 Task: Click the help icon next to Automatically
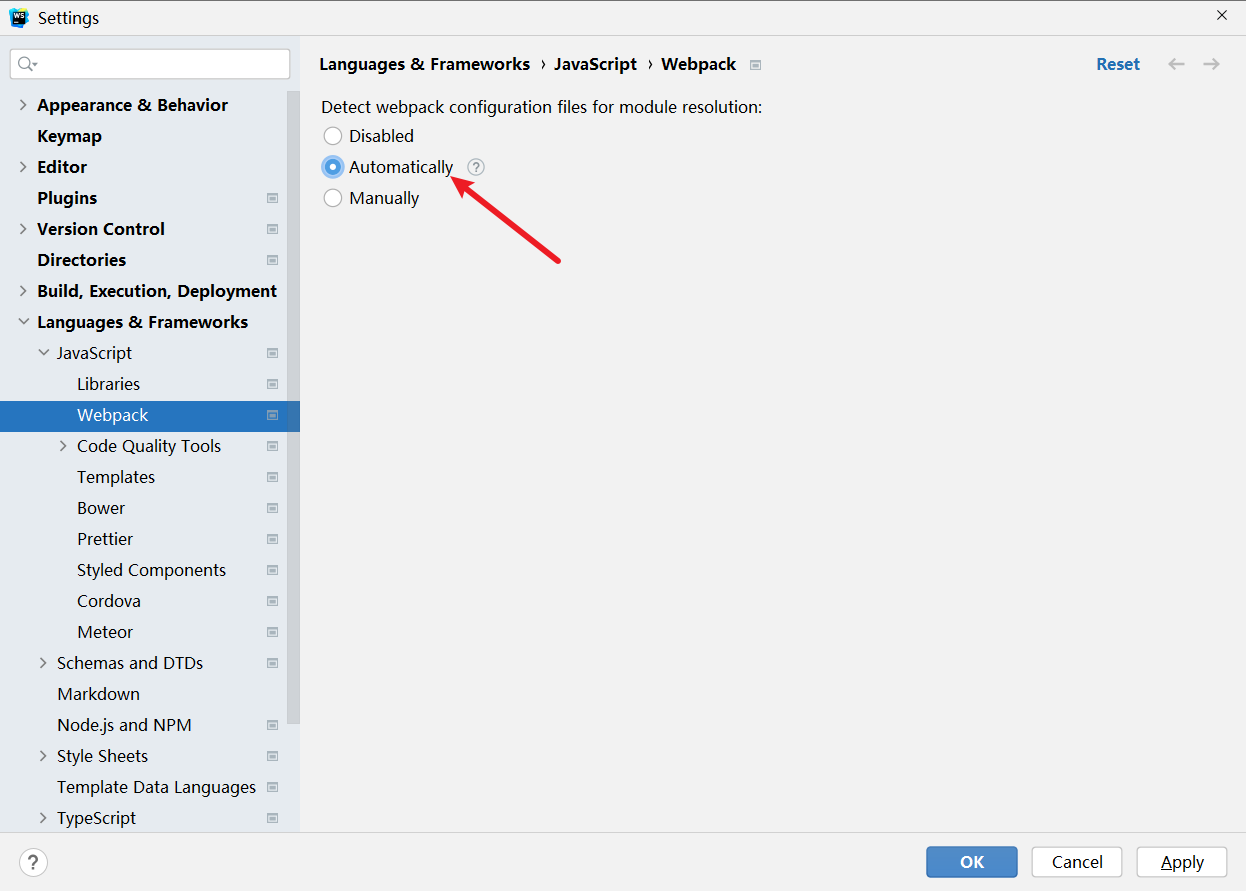coord(475,167)
